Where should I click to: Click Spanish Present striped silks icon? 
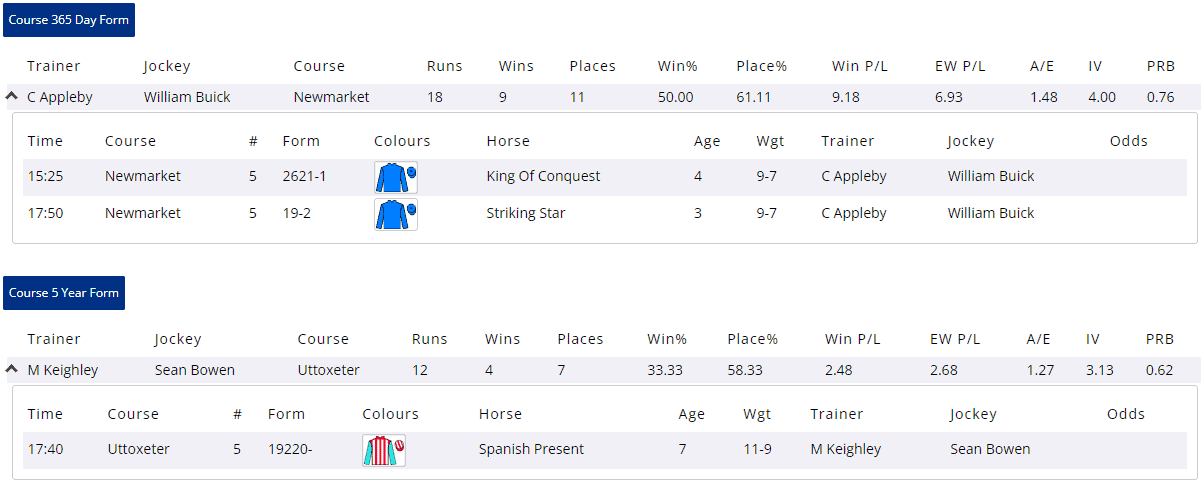tap(383, 450)
